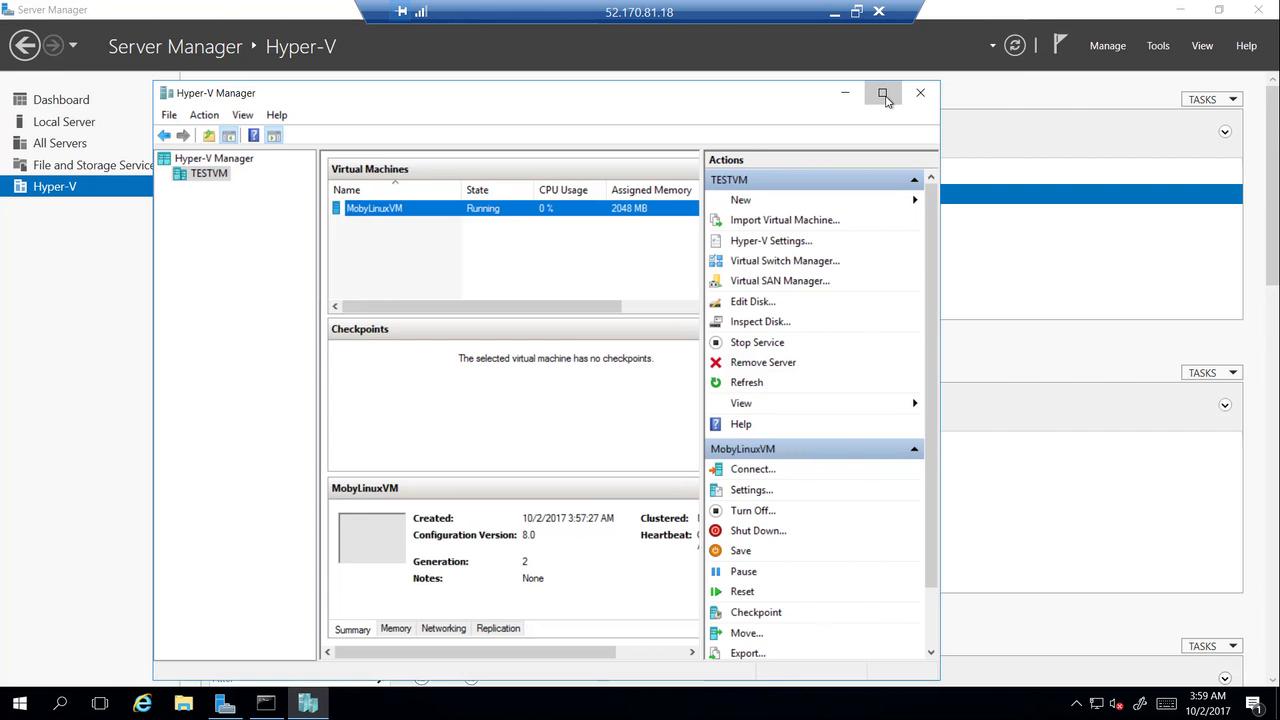
Task: Open the Action menu in Hyper-V Manager
Action: point(204,115)
